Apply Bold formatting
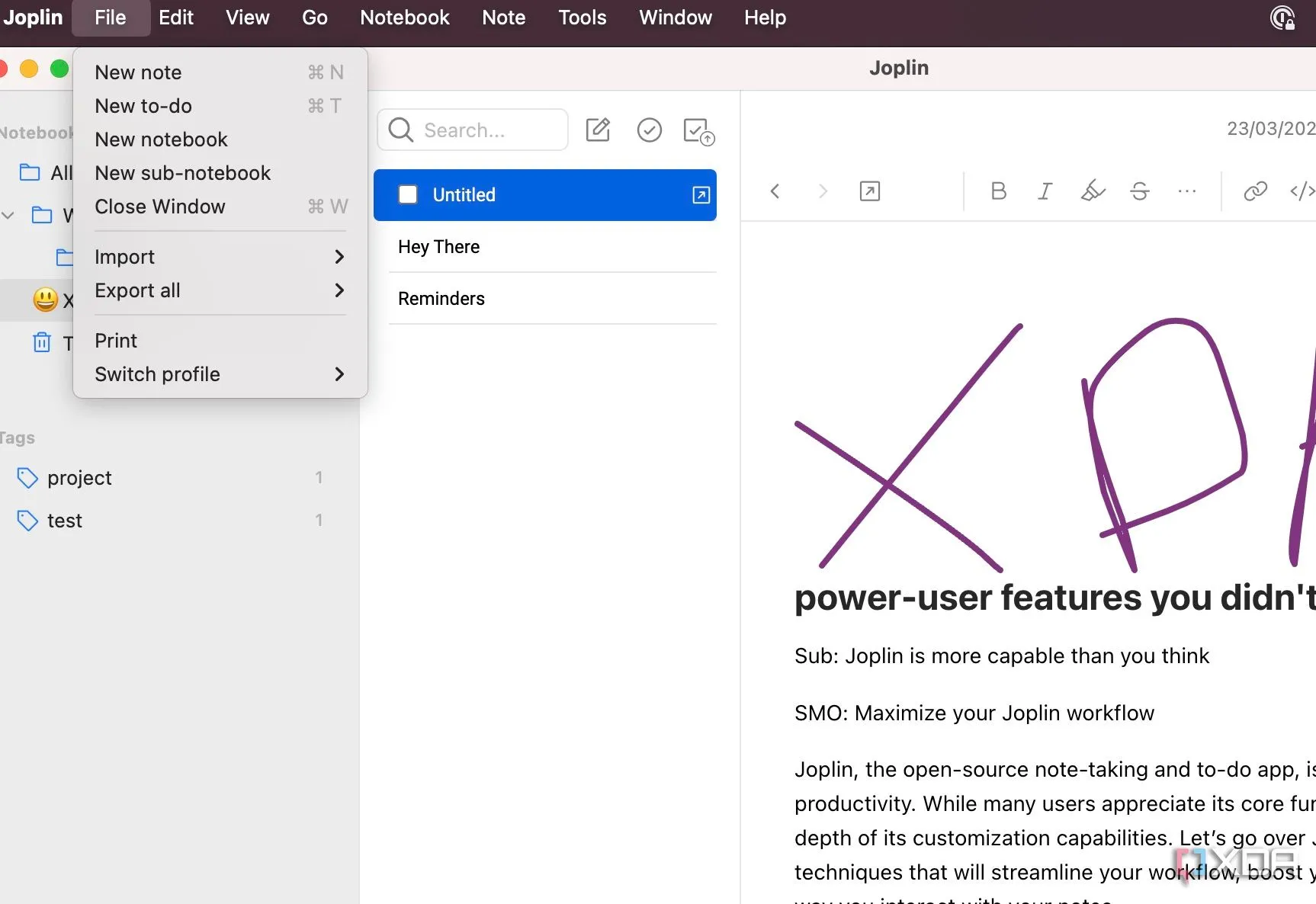 (x=998, y=191)
